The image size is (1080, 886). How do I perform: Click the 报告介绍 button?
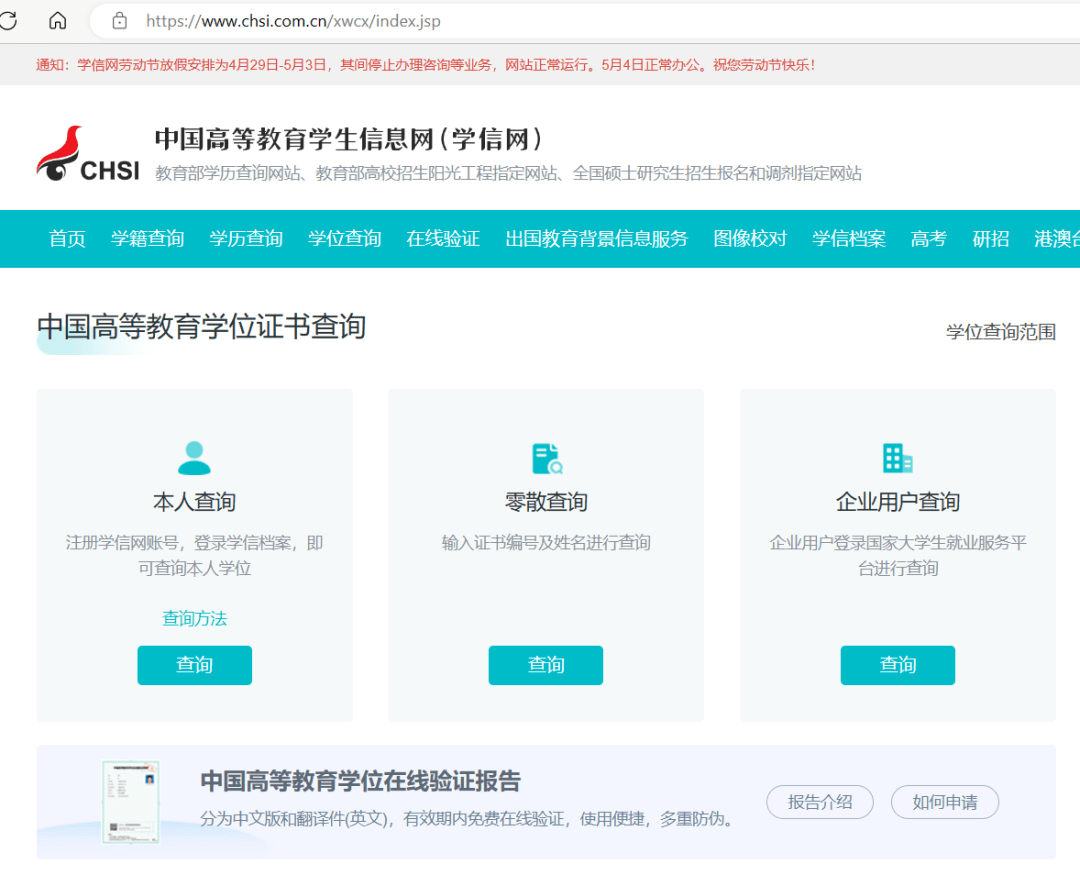[820, 802]
